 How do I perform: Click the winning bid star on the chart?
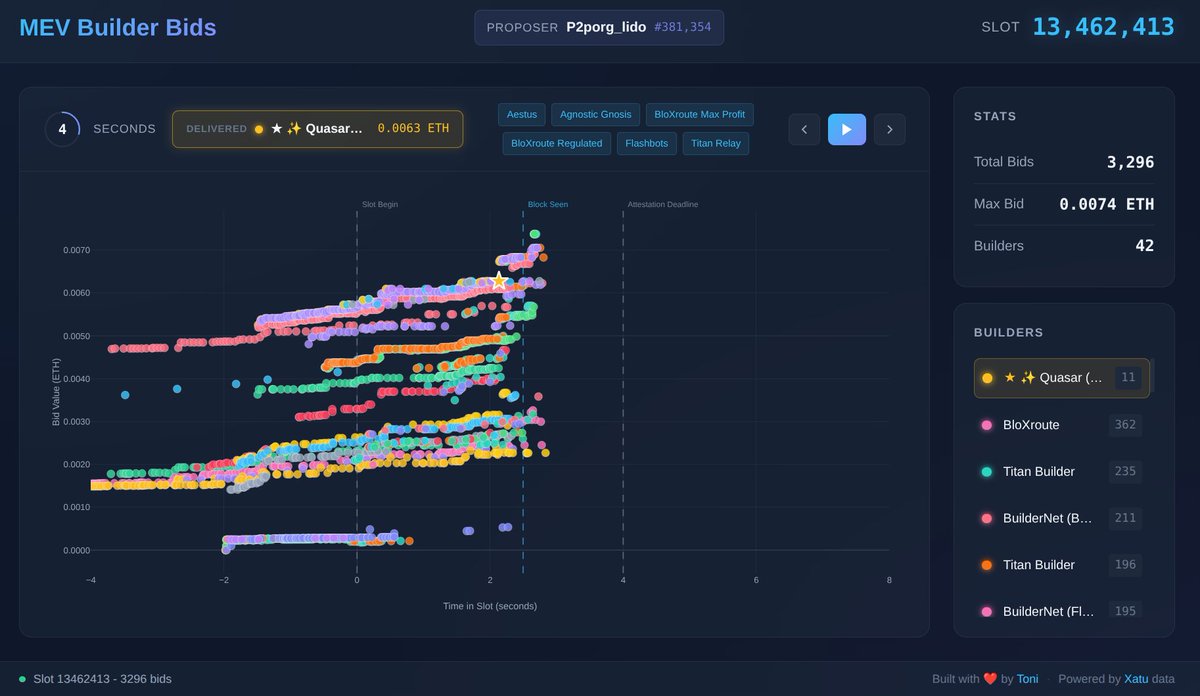498,281
